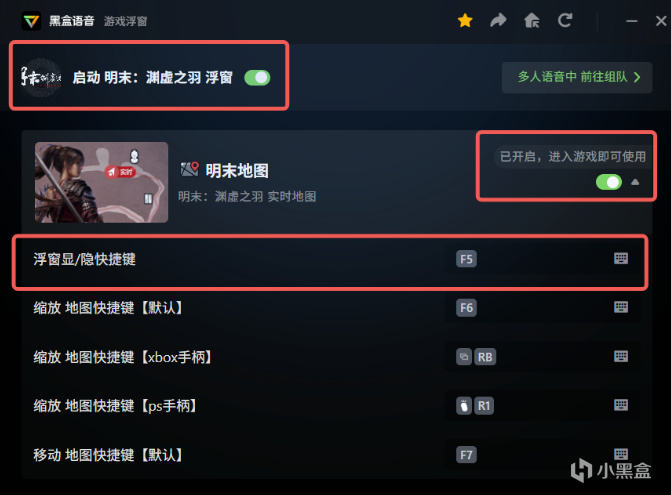Click keyboard icon for ps手柄 shortcut row
Screen dimensions: 671x495
621,405
